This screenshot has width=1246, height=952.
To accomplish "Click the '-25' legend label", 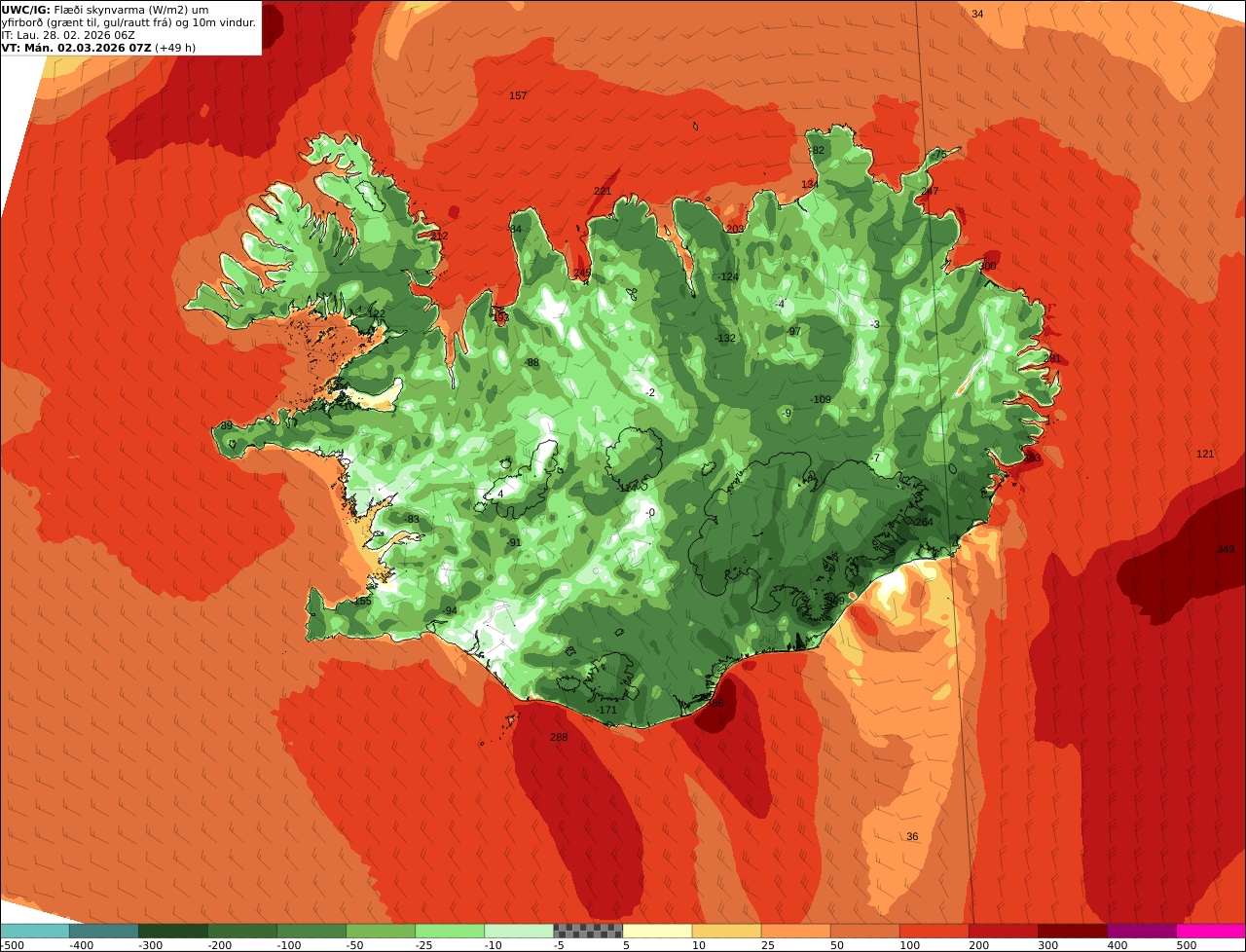I will coord(424,945).
